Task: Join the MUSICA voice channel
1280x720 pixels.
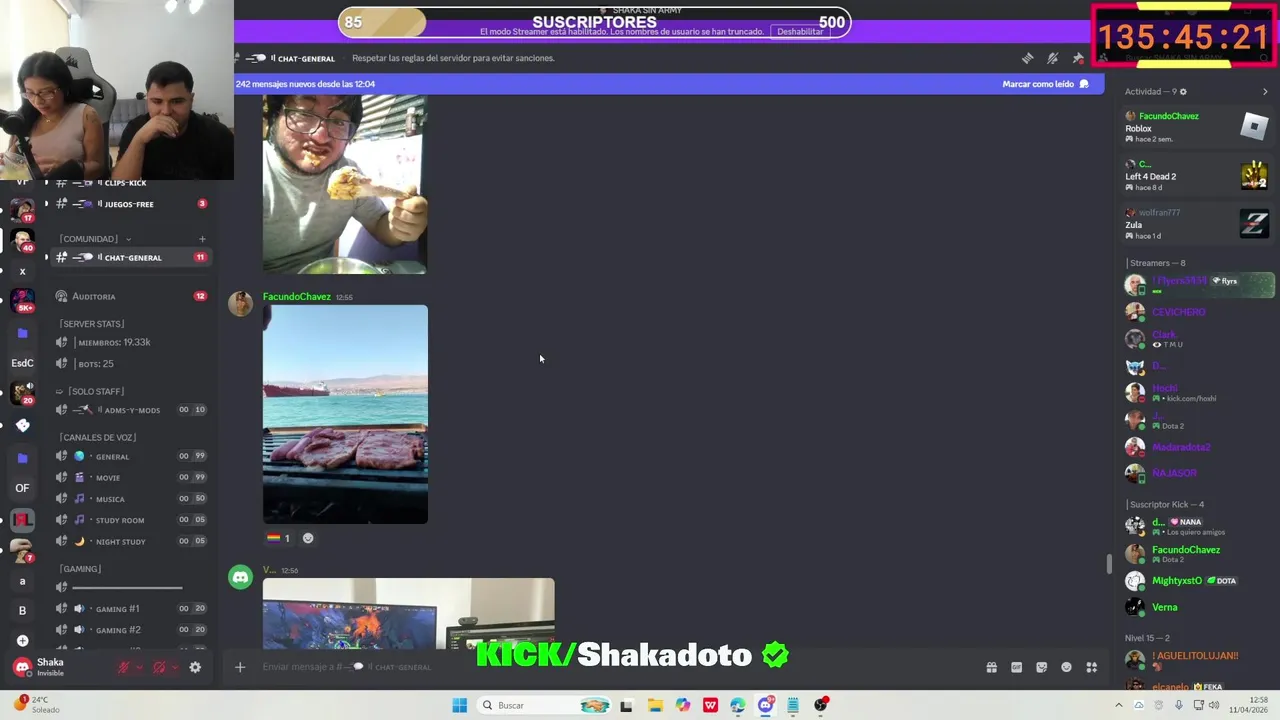Action: [130, 499]
